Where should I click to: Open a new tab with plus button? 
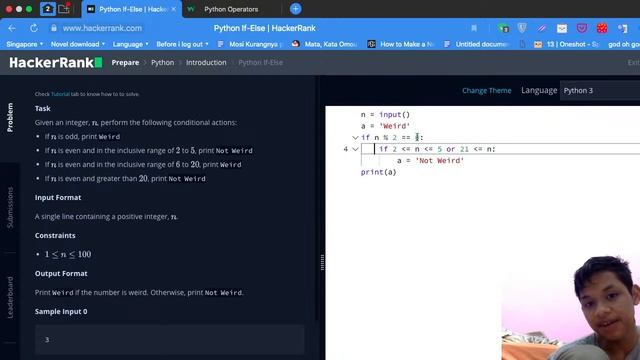click(x=296, y=9)
